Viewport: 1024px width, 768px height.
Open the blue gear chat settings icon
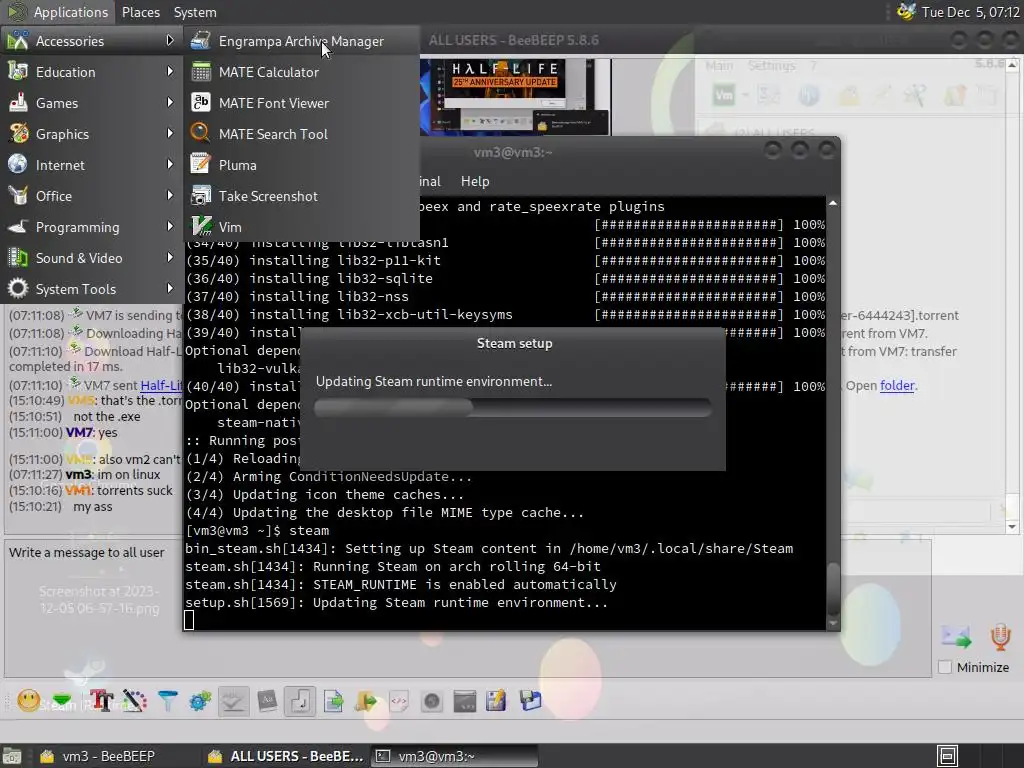point(200,701)
